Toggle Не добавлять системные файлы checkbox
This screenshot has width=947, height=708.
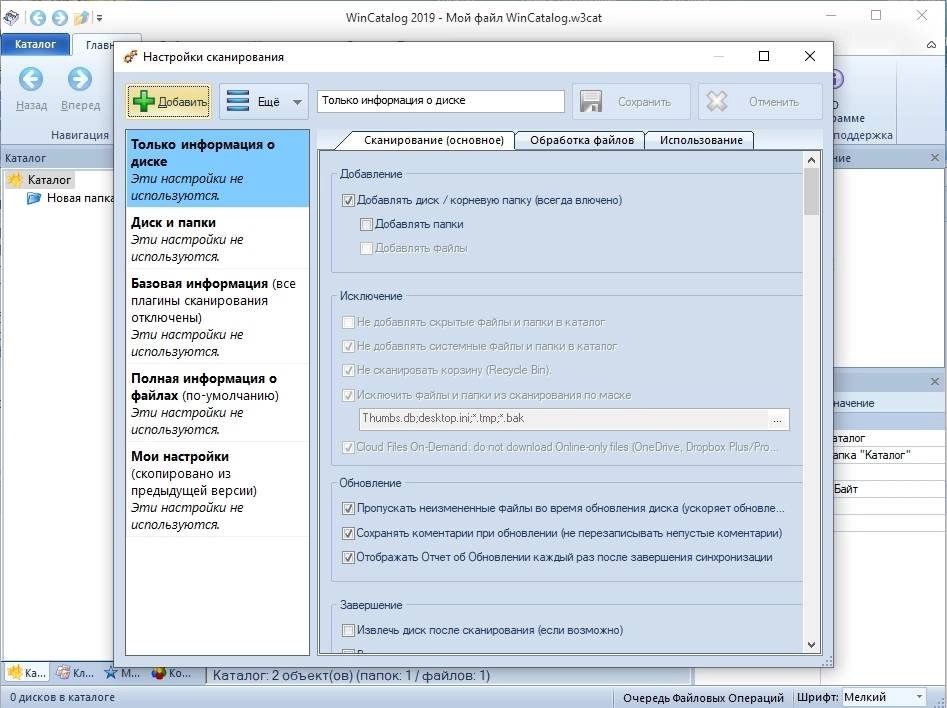pos(348,347)
